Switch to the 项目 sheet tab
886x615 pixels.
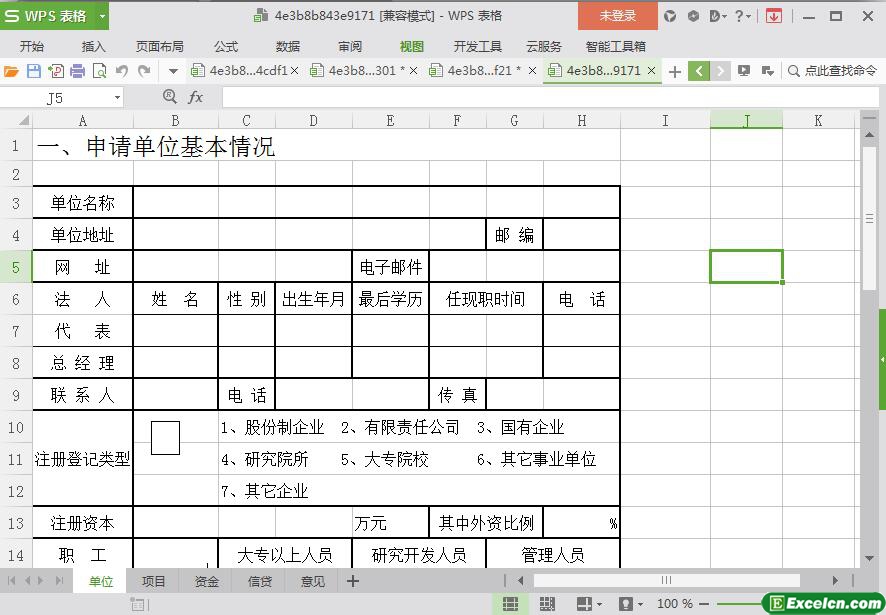point(153,581)
